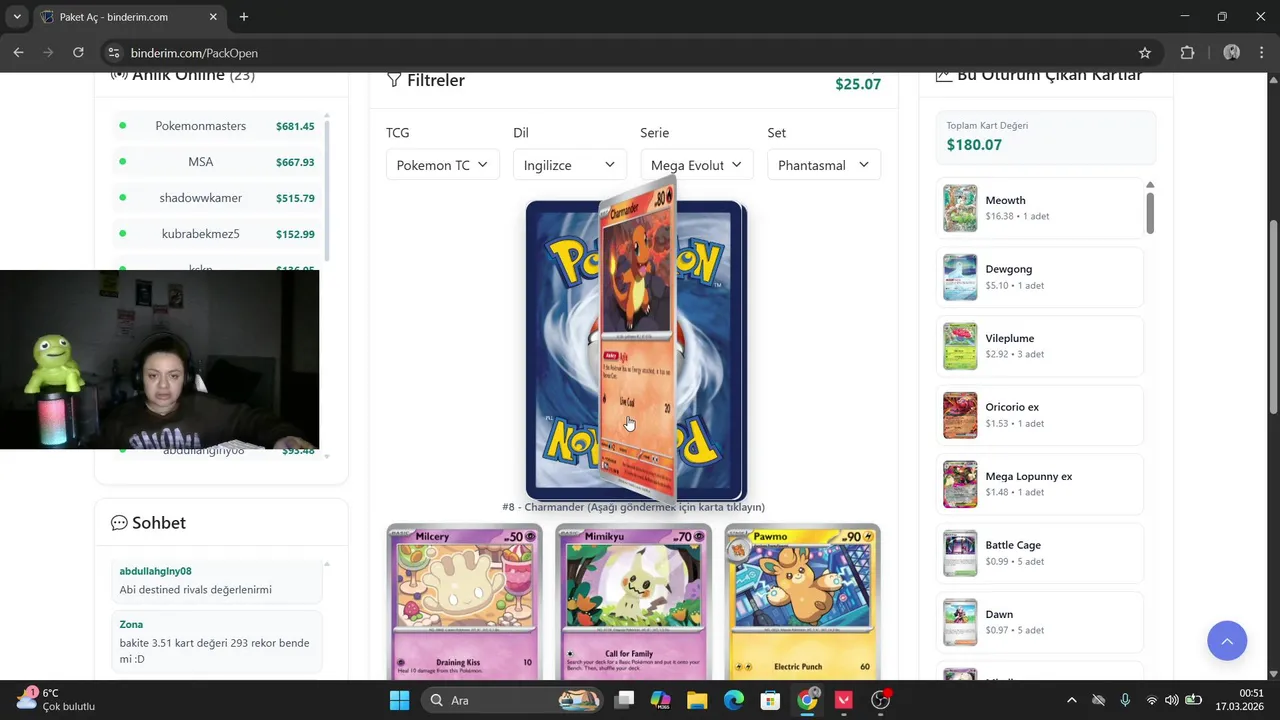This screenshot has width=1280, height=720.
Task: Click the Mega Lopunny ex thumbnail
Action: [960, 484]
